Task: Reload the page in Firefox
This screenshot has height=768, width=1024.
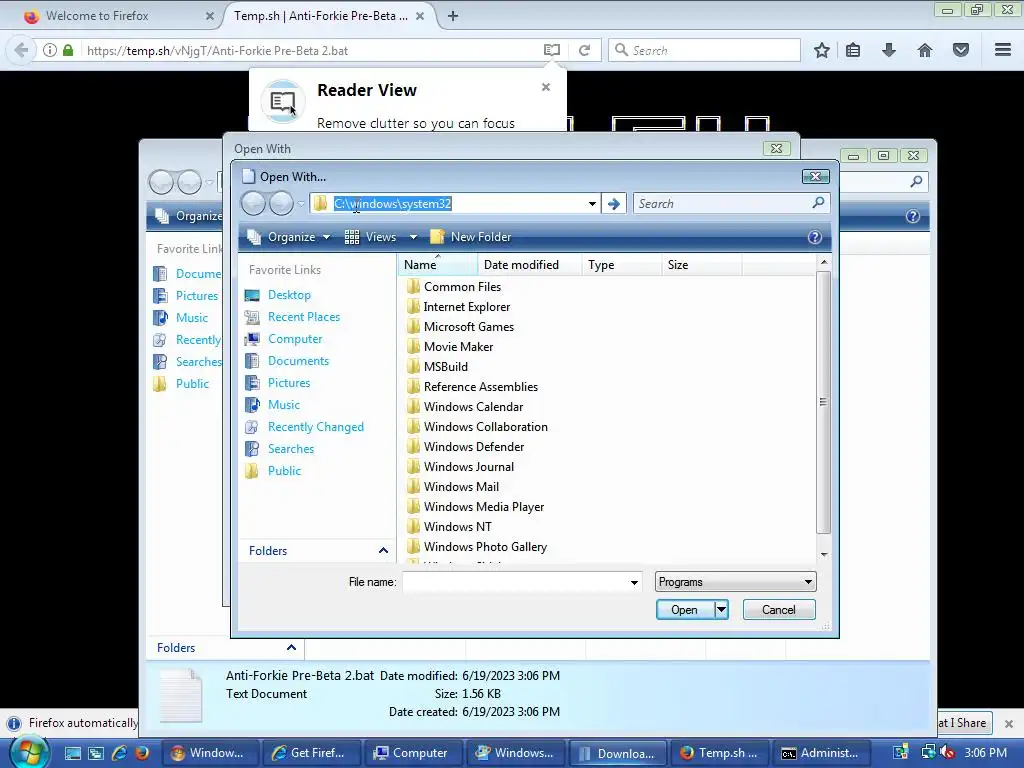Action: pos(584,50)
